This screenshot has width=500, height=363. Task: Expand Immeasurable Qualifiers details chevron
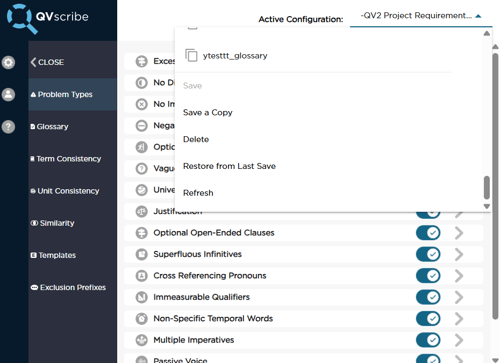coord(459,297)
